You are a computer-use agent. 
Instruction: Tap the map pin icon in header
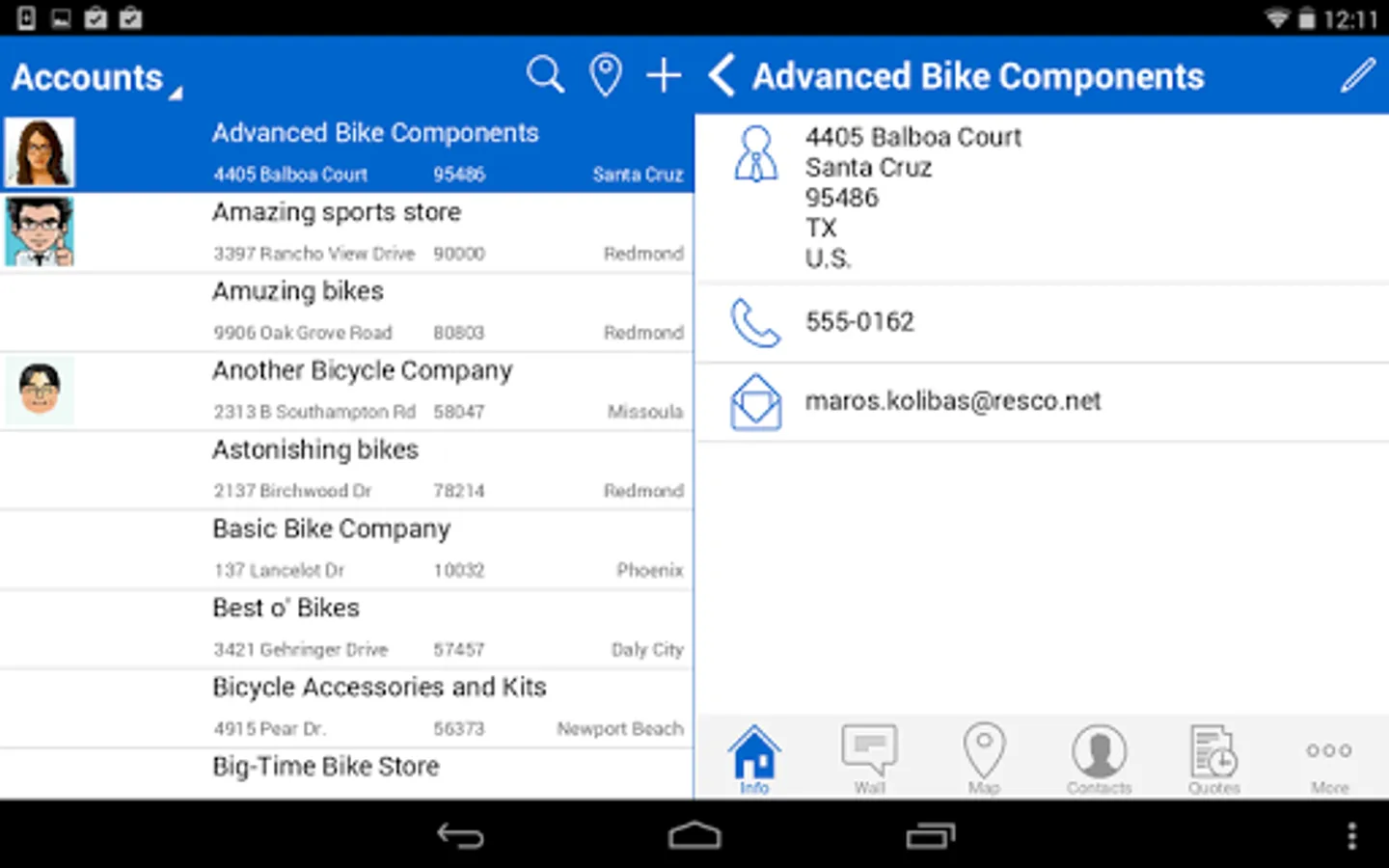606,75
